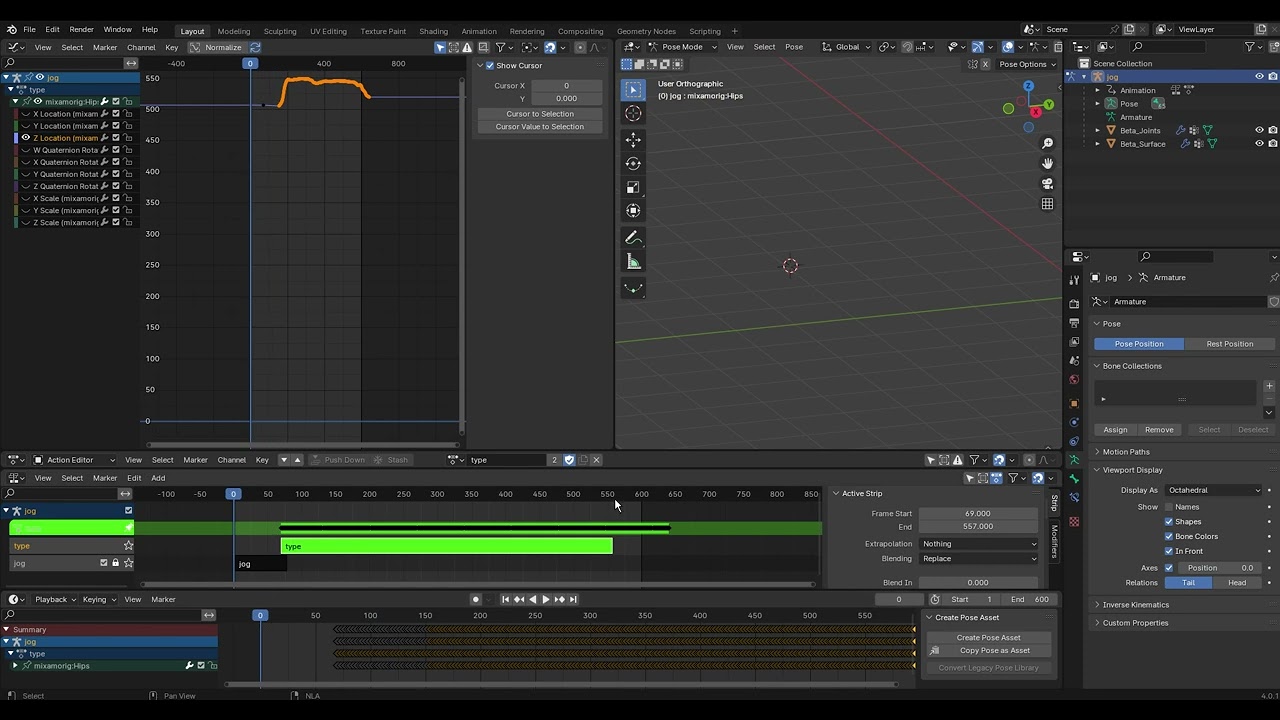Select the Transform tool in viewport toolbar

pos(633,210)
